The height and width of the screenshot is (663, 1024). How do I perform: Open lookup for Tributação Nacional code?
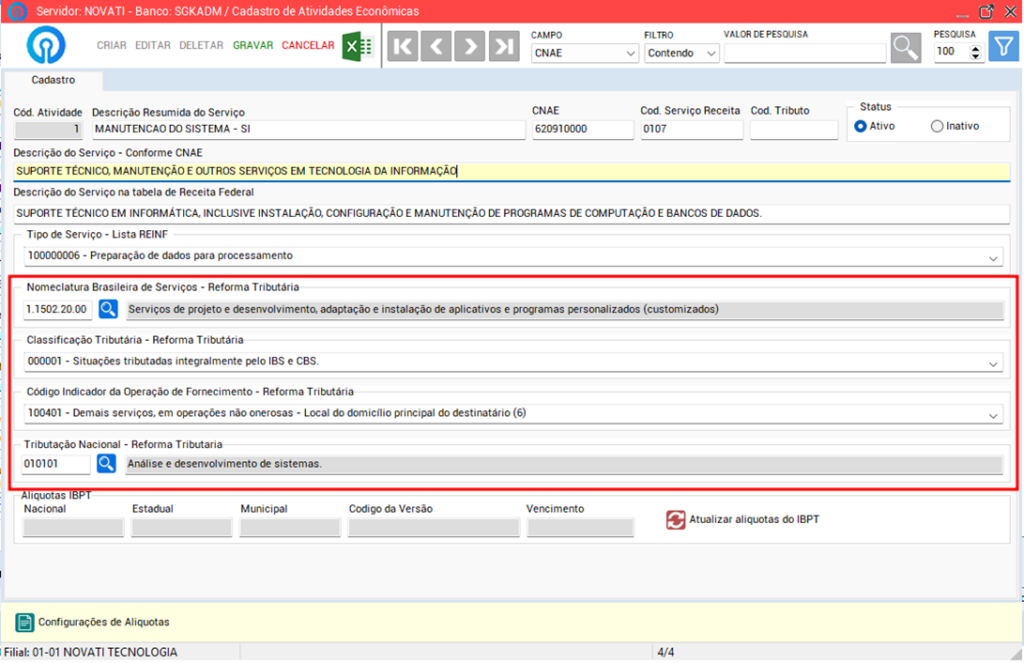coord(106,464)
